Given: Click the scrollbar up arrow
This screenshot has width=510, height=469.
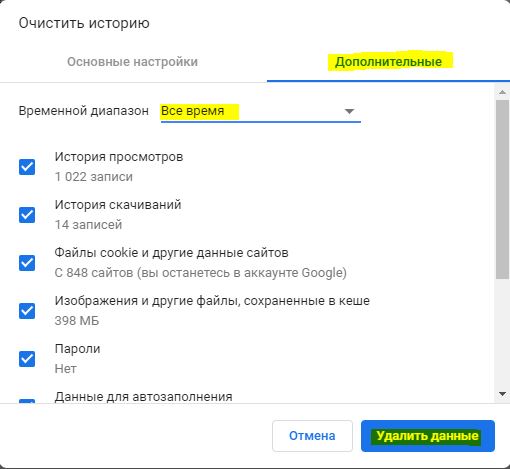Looking at the screenshot, I should pos(502,92).
